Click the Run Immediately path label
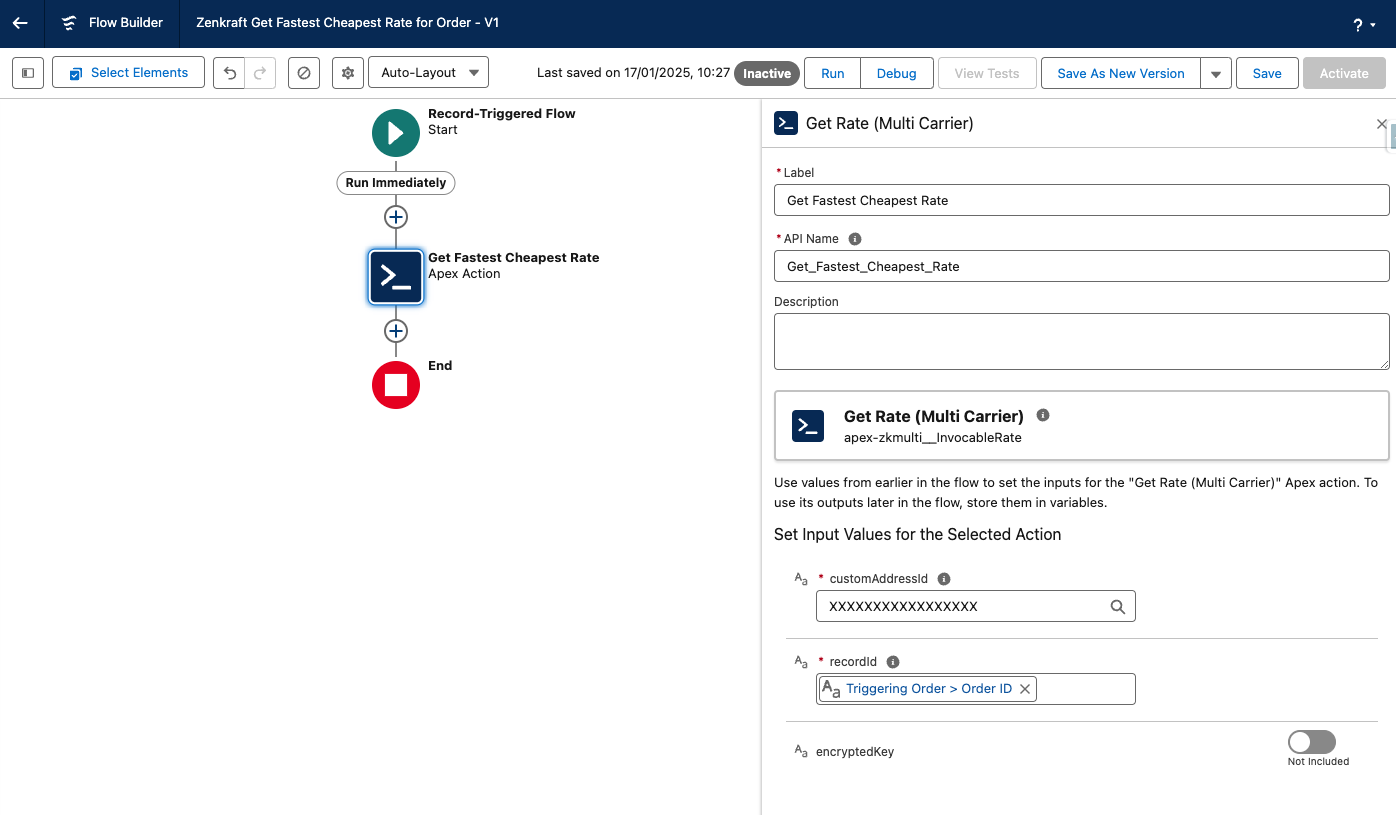Screen dimensions: 1396x815 (396, 183)
